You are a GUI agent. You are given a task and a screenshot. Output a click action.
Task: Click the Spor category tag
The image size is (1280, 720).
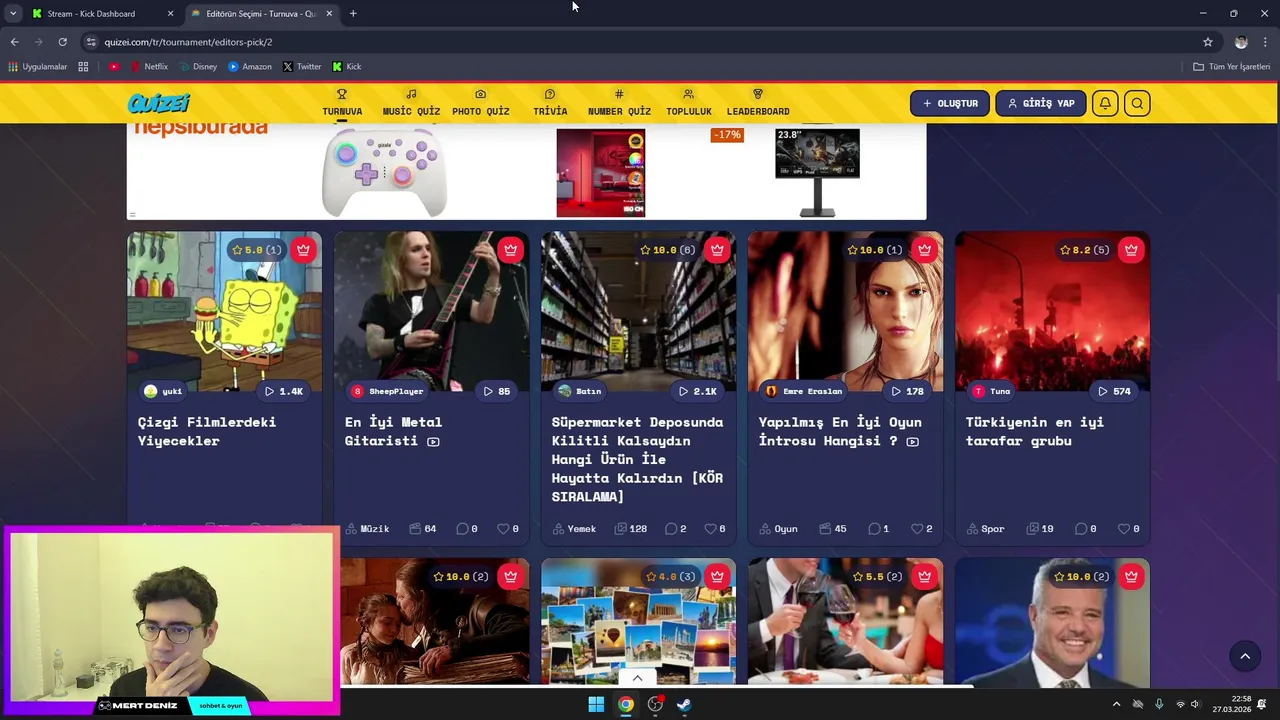[x=985, y=528]
